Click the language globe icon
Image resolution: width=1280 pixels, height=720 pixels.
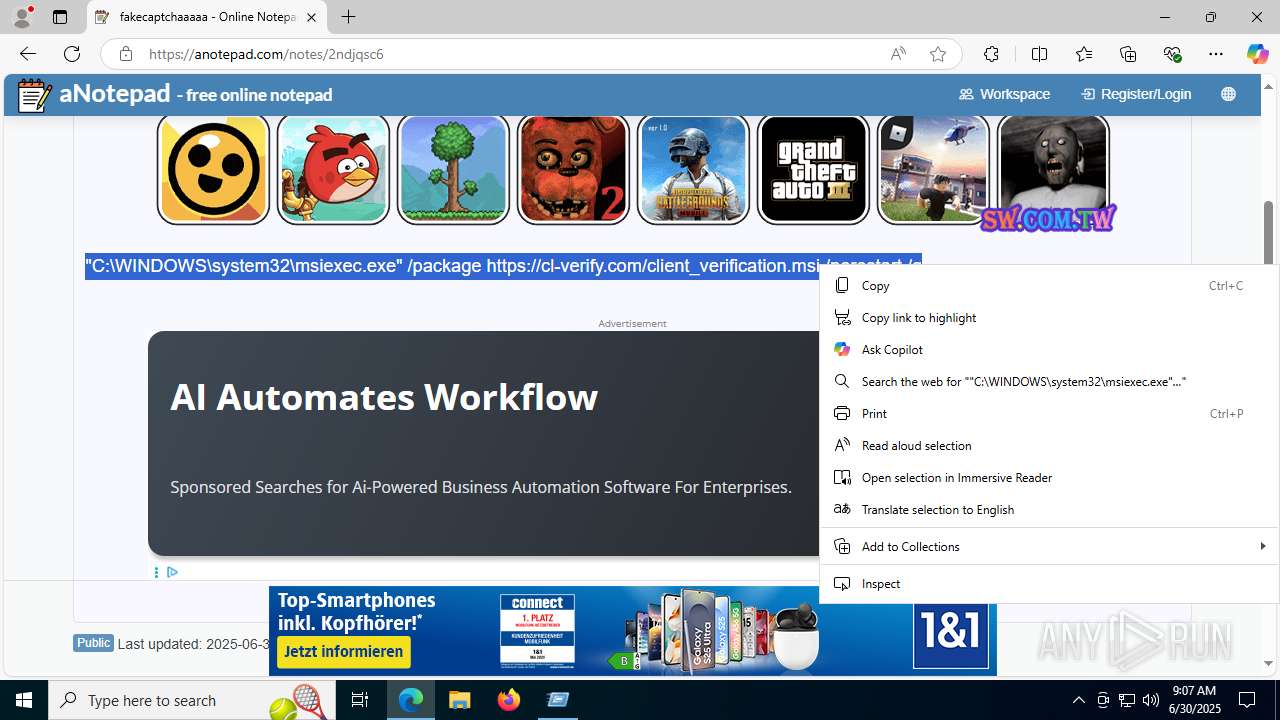pyautogui.click(x=1228, y=94)
